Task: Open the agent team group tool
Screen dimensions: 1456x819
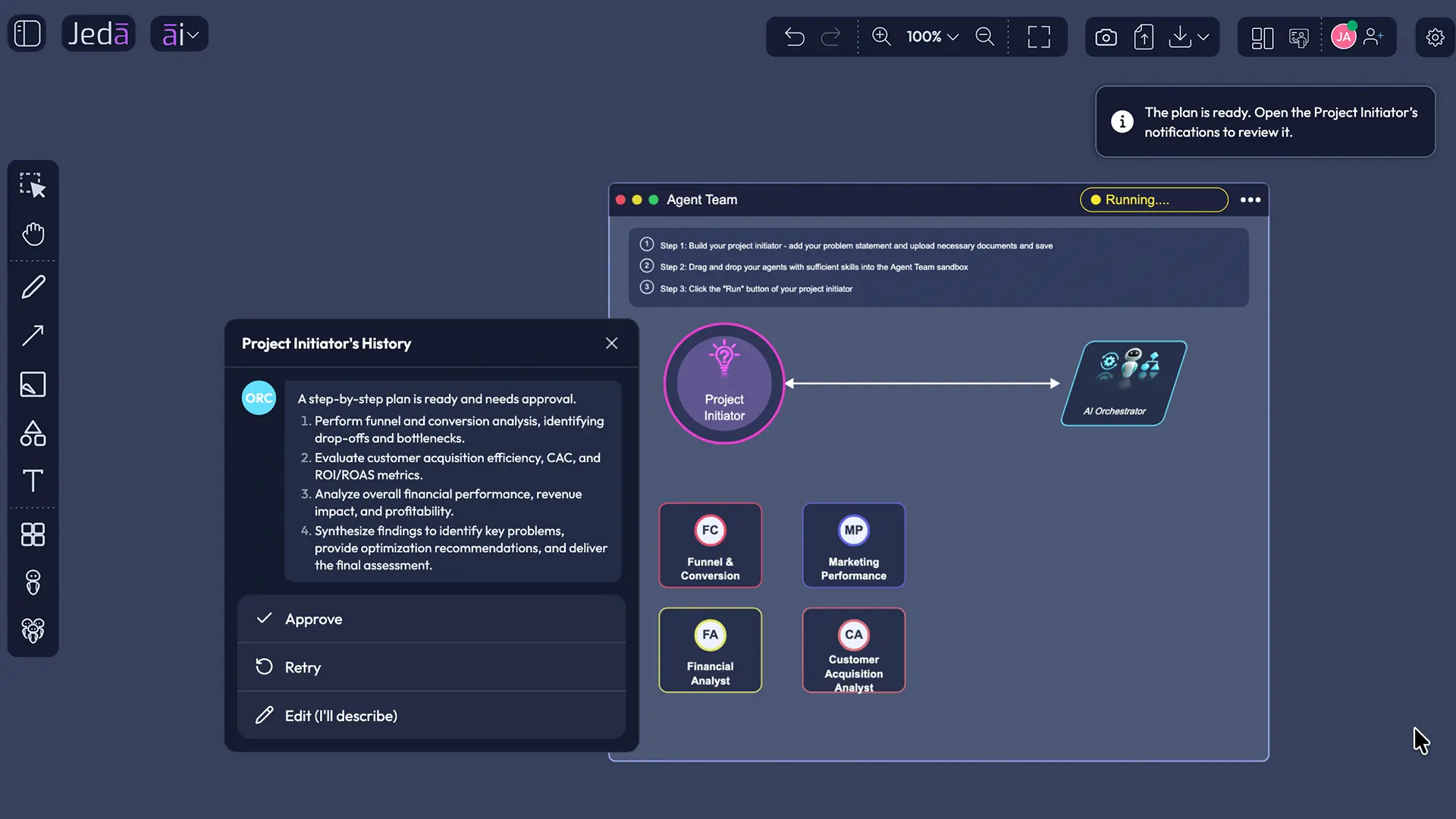Action: 33,630
